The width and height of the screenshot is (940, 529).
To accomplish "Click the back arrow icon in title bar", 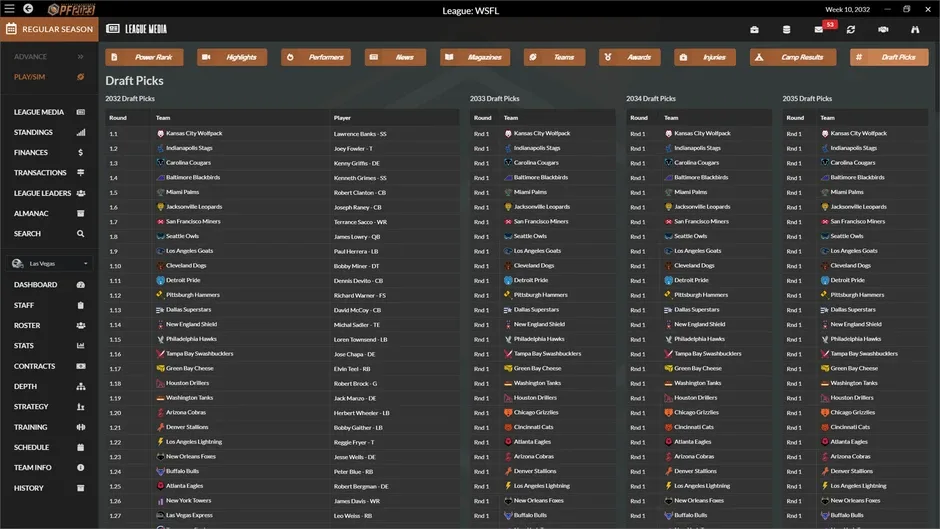I will click(x=28, y=9).
